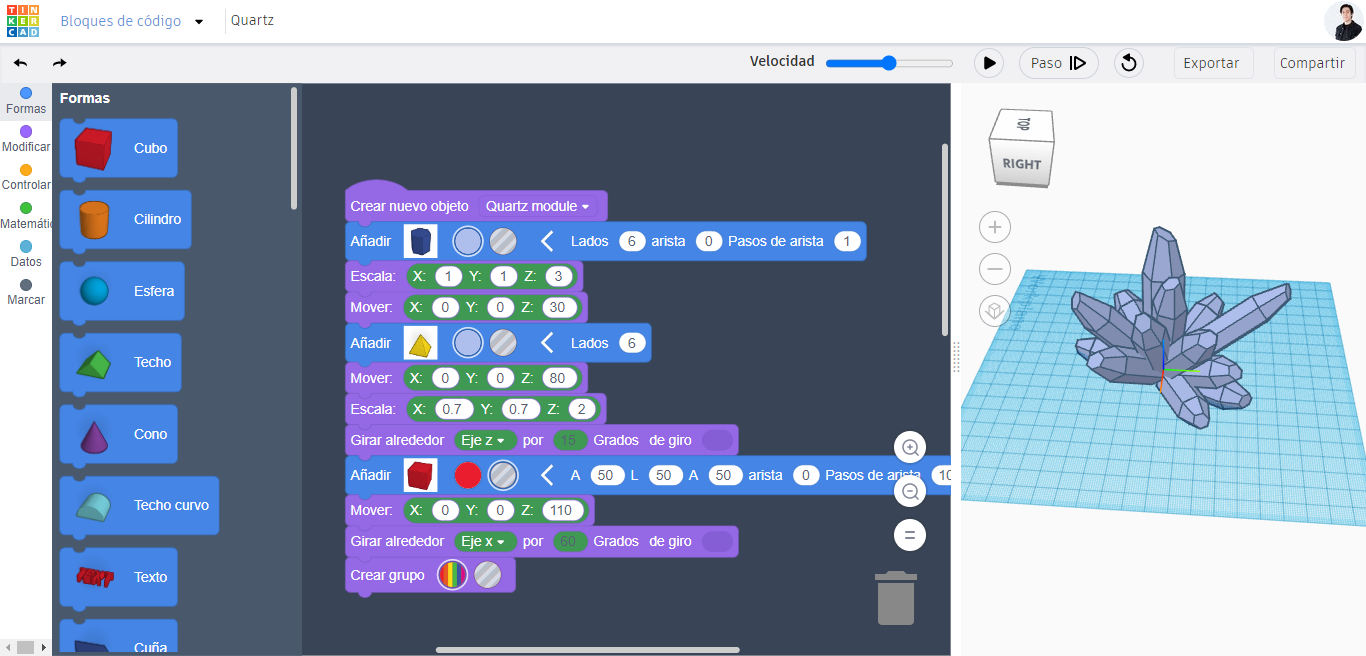Viewport: 1366px width, 656px height.
Task: Edit Pasos de arista value 1
Action: click(x=847, y=241)
